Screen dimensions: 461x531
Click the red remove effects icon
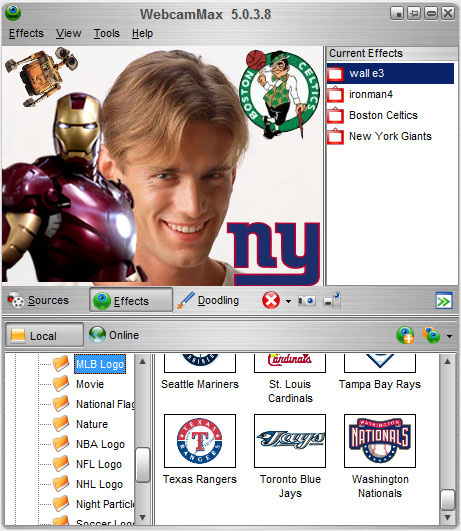point(271,300)
